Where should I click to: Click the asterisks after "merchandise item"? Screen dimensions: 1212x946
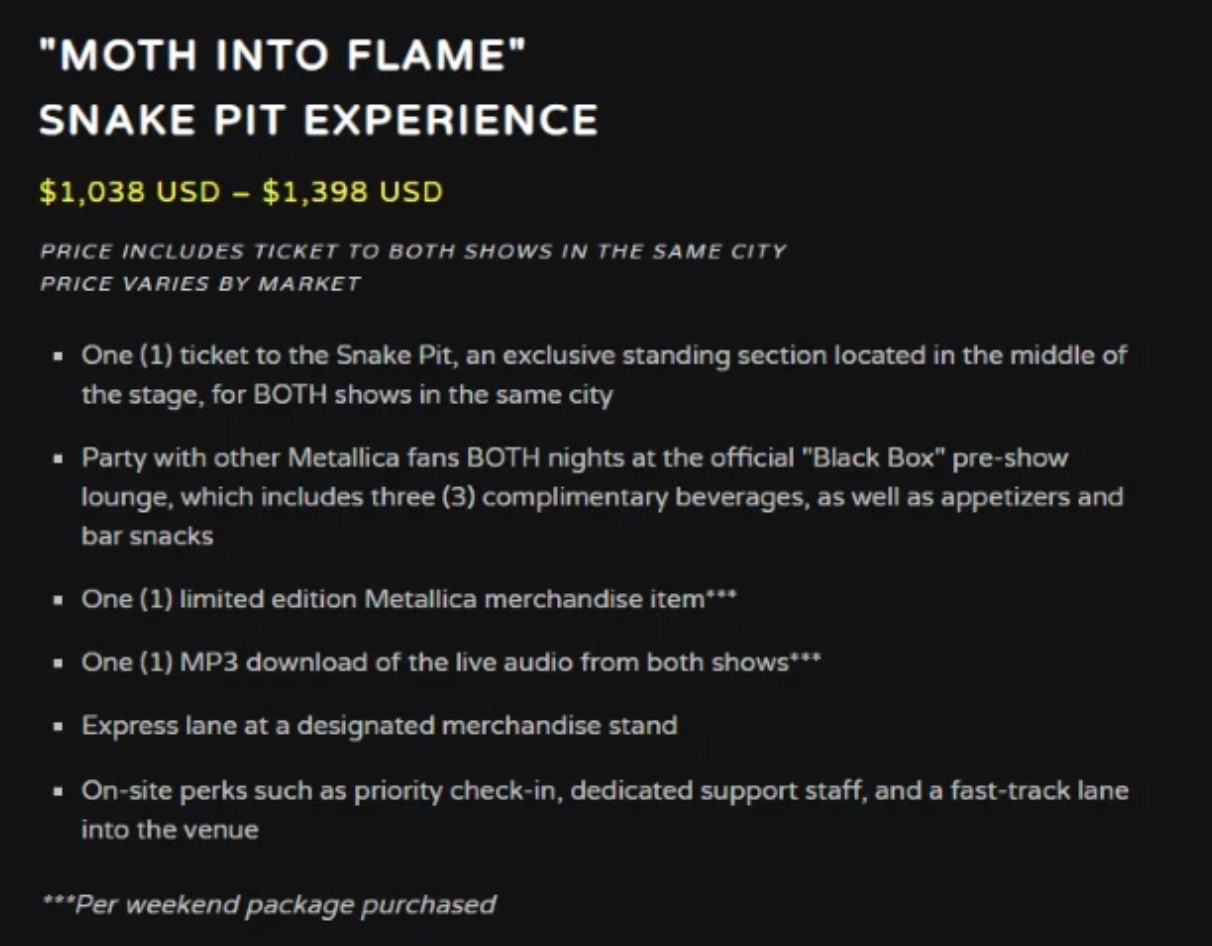coord(722,597)
